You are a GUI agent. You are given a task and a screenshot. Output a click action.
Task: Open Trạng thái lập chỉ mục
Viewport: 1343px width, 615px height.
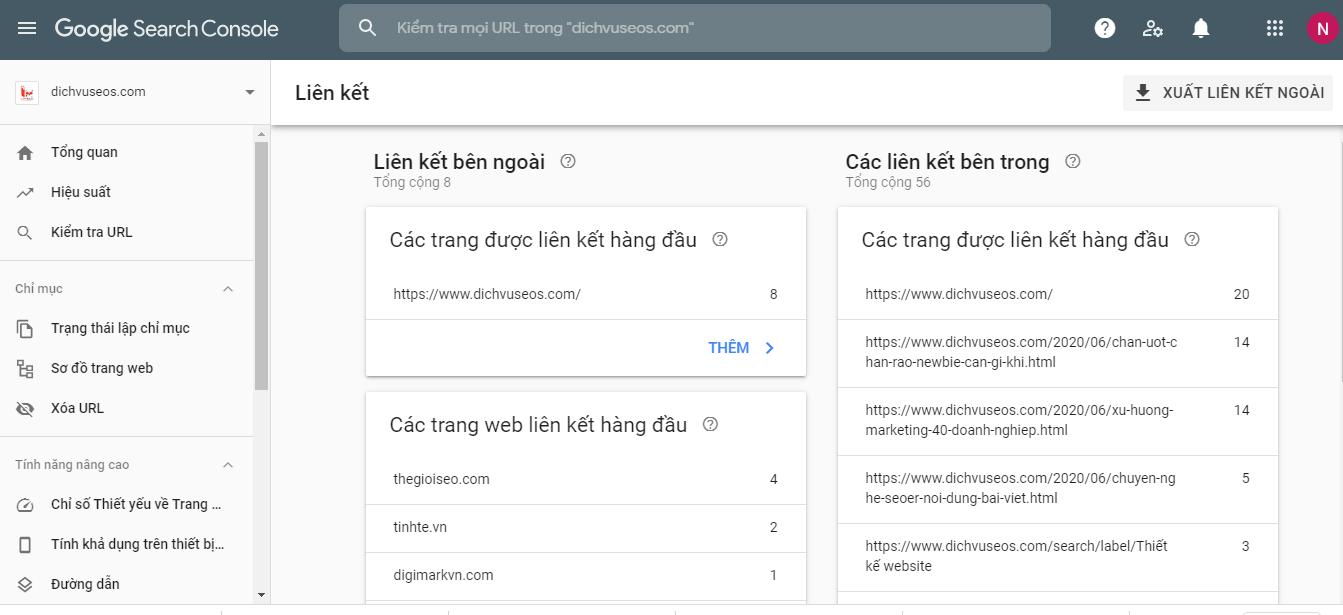pyautogui.click(x=127, y=328)
